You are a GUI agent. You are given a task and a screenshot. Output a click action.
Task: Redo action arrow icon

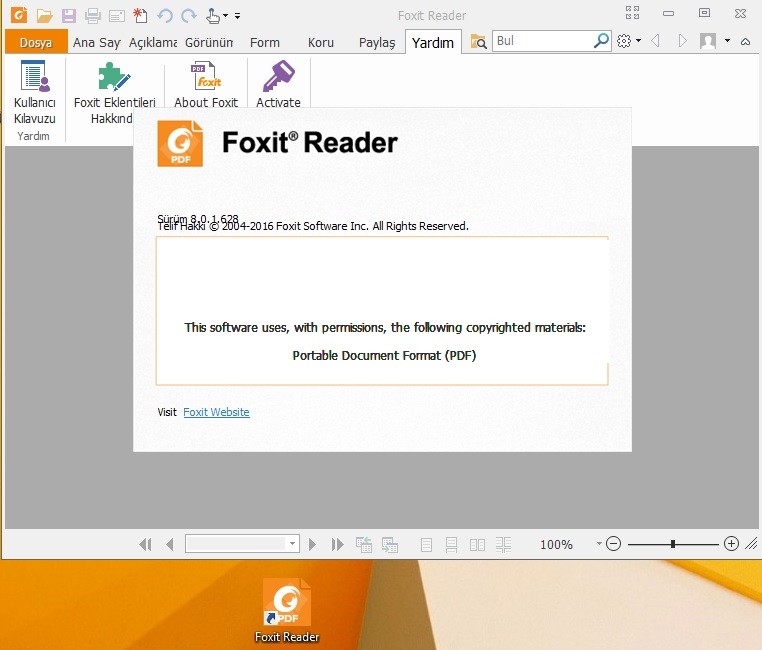pos(189,16)
